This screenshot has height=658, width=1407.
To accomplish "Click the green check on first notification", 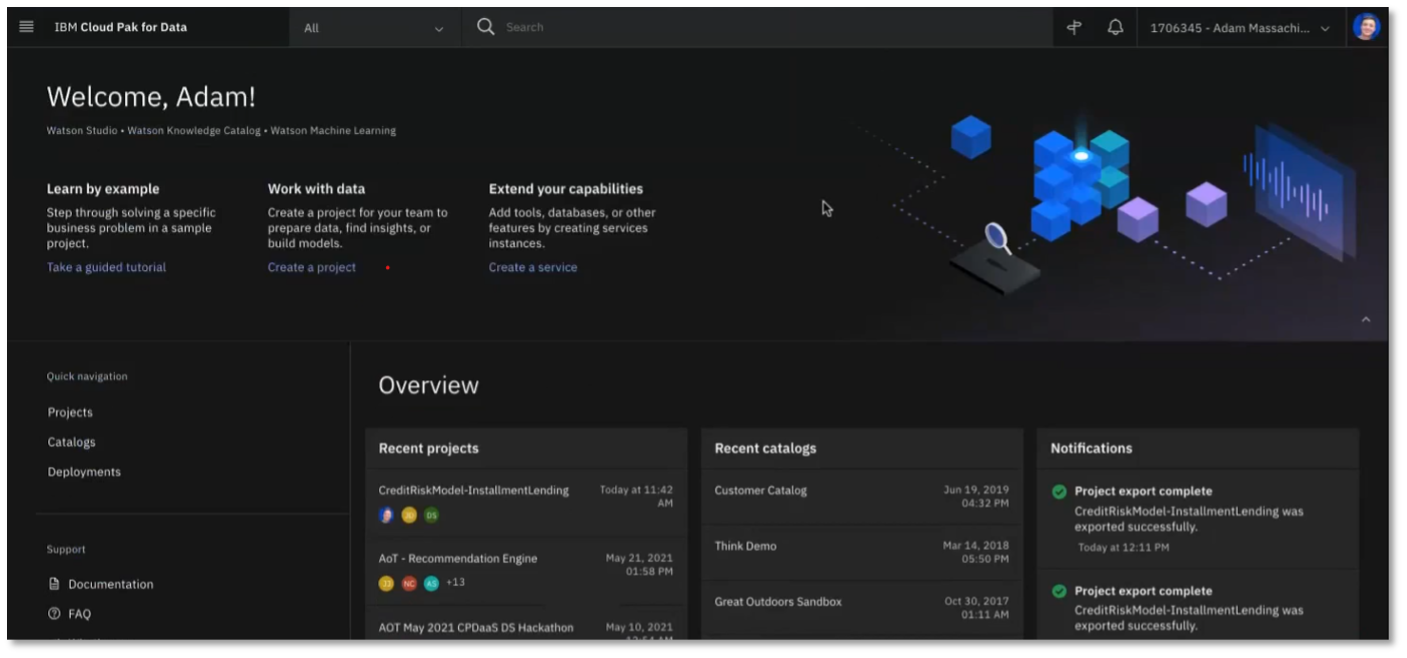I will tap(1059, 491).
